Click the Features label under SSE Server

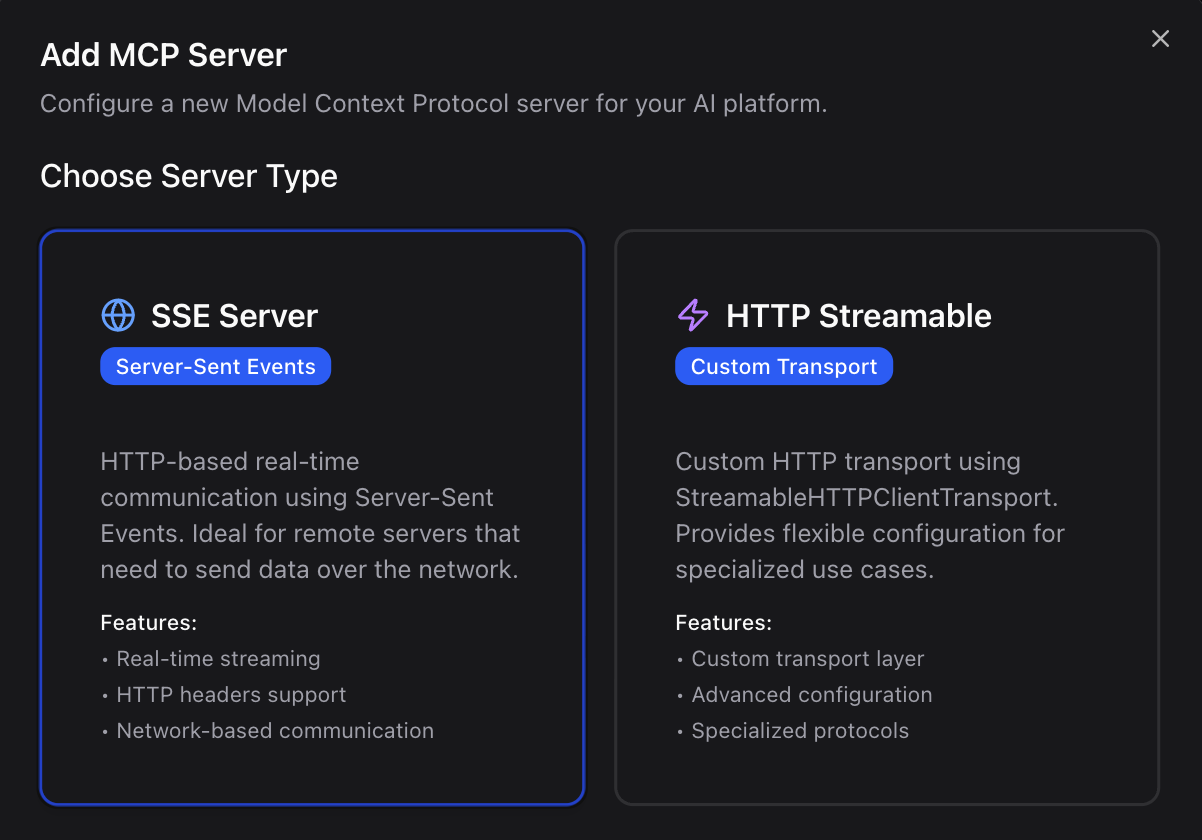pyautogui.click(x=148, y=622)
